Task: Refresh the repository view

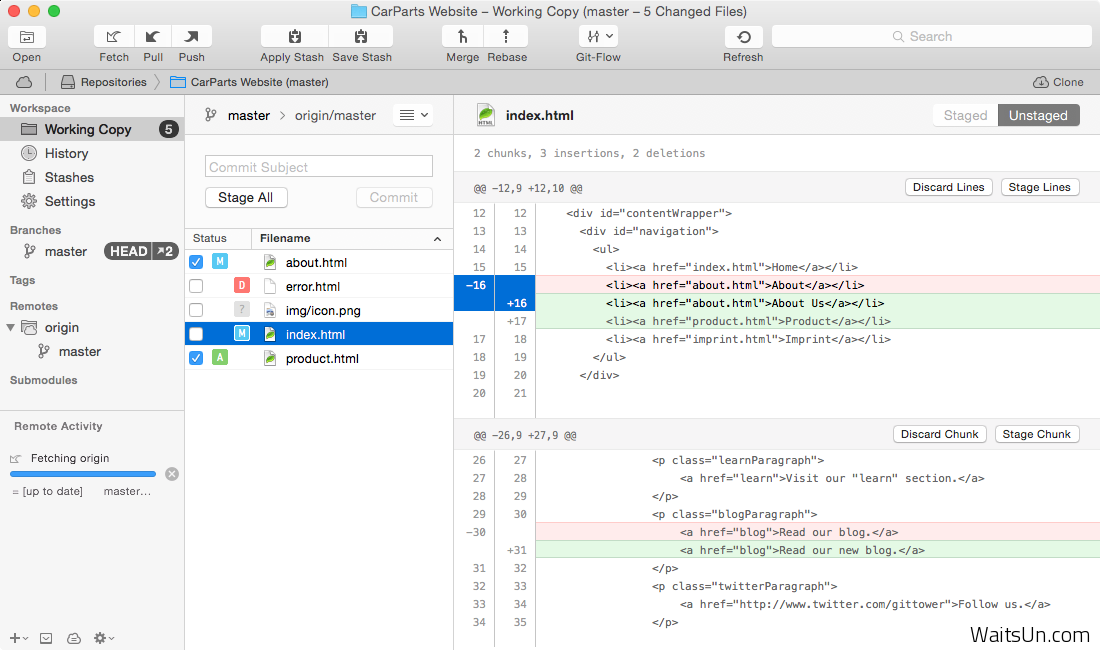Action: tap(743, 37)
